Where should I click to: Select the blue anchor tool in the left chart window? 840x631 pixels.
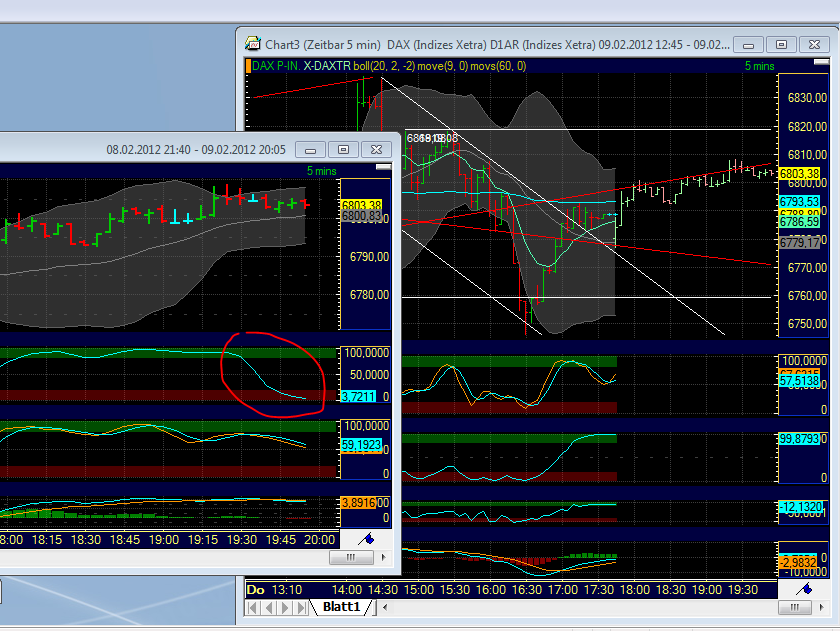(366, 539)
